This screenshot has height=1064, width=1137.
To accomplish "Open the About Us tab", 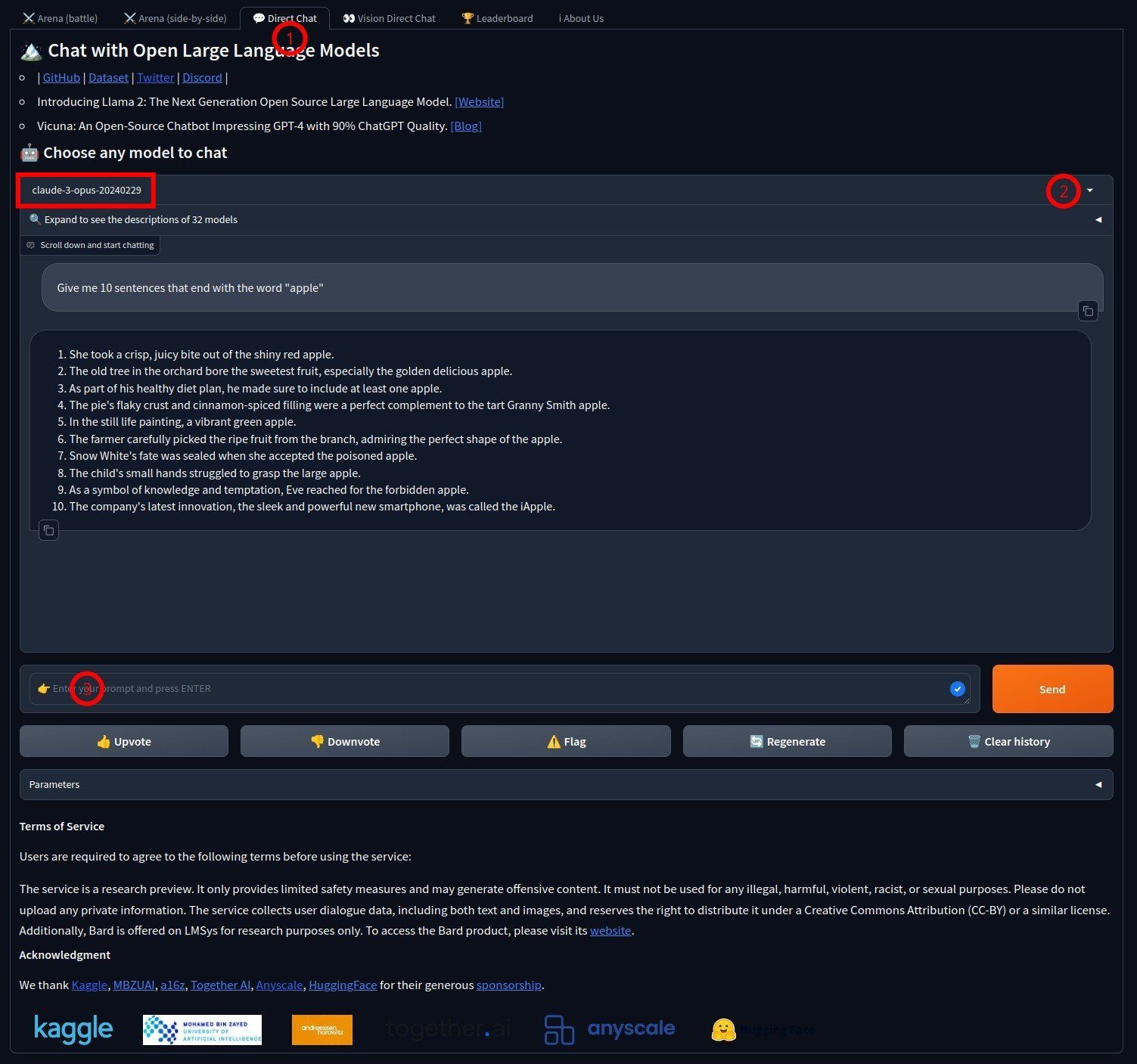I will click(581, 18).
